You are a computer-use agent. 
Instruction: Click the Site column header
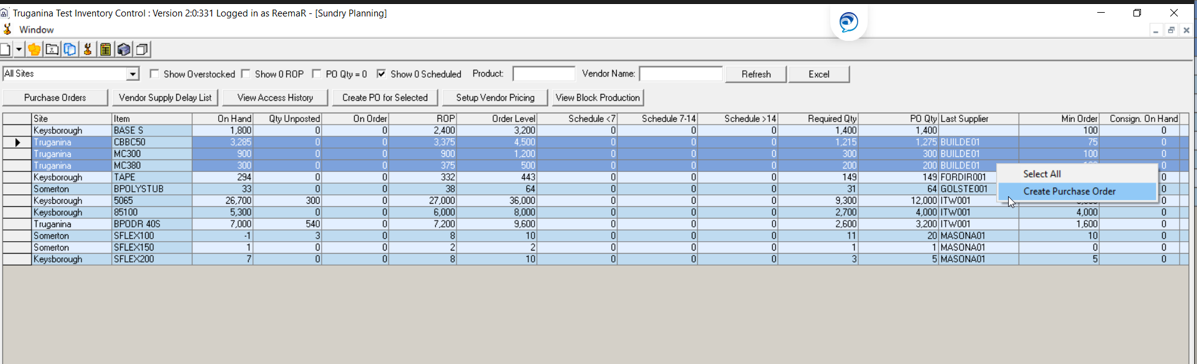(71, 119)
